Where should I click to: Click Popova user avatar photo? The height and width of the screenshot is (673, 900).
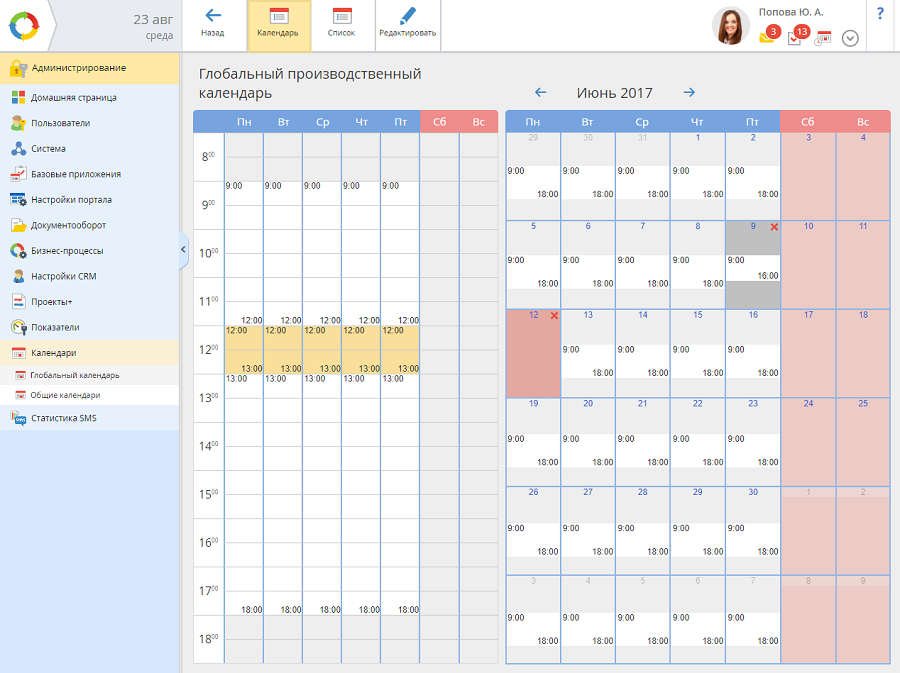(731, 26)
